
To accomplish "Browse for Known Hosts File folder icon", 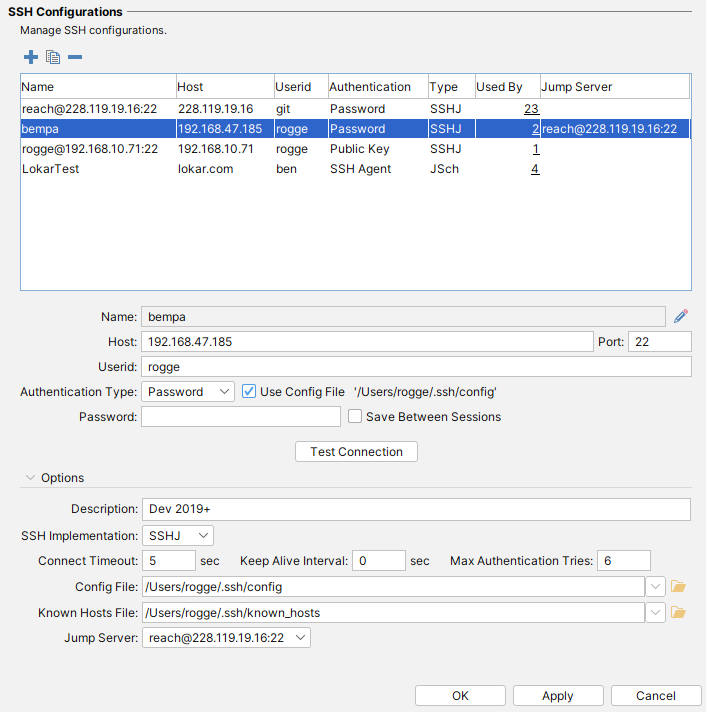I will 678,612.
